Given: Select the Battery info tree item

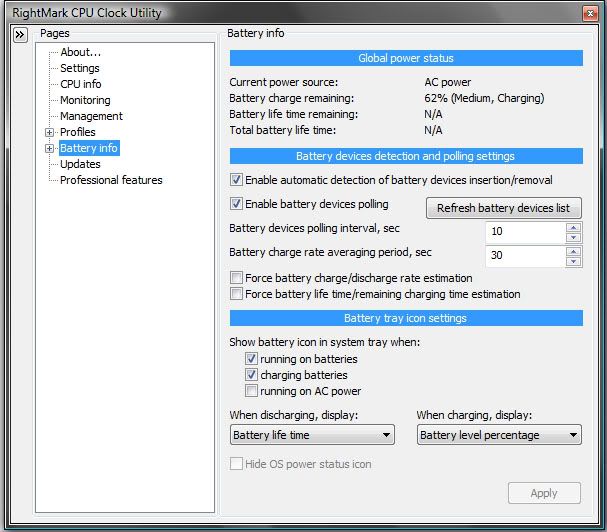Looking at the screenshot, I should pos(89,148).
